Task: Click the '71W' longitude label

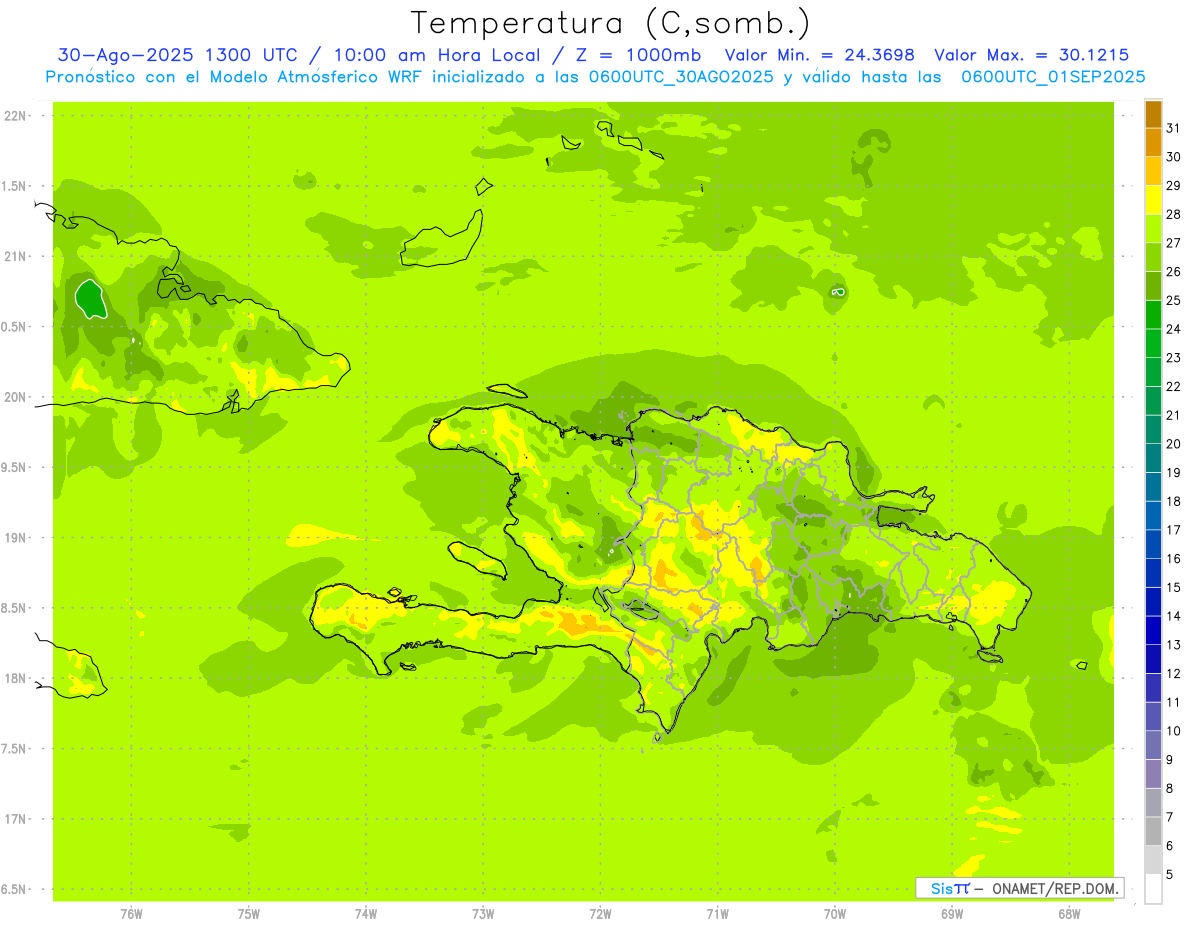Action: point(717,913)
